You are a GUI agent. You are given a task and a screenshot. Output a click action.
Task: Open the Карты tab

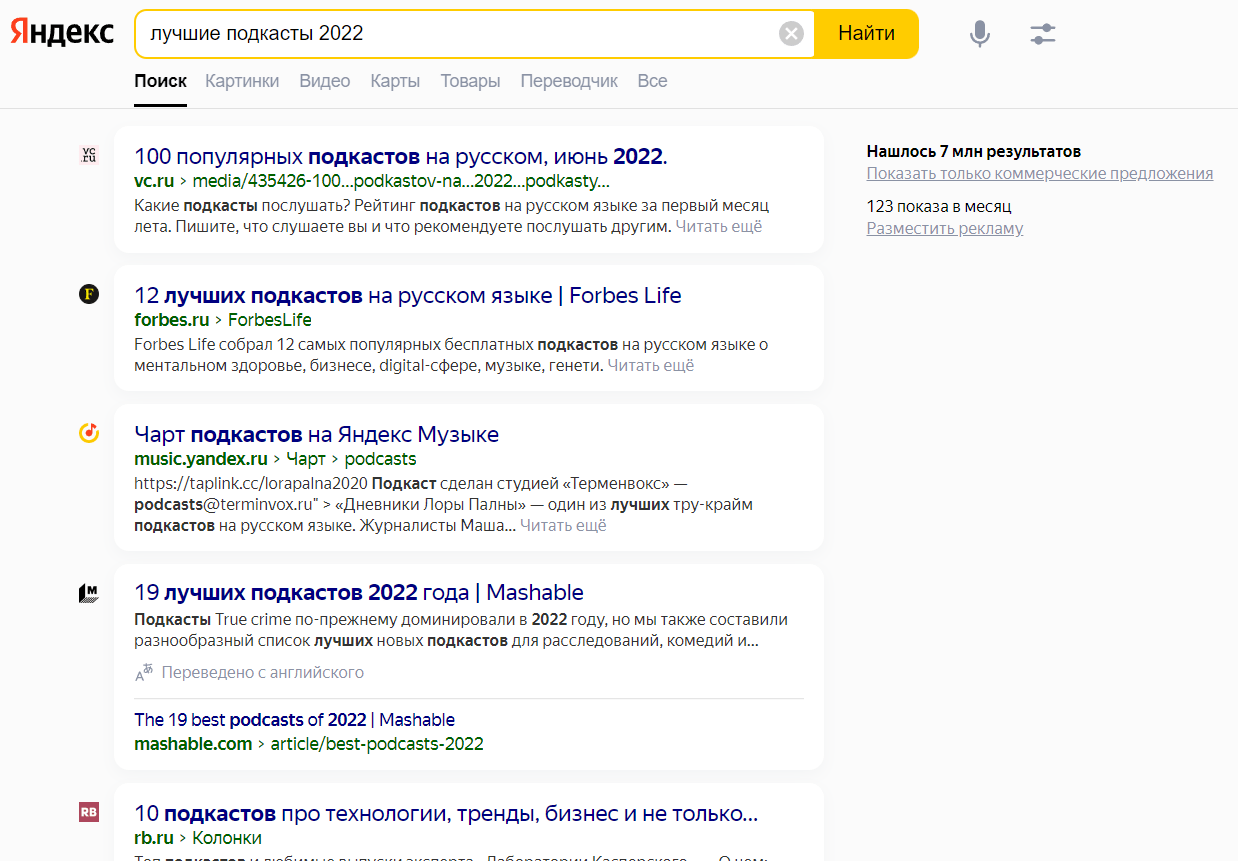click(395, 81)
